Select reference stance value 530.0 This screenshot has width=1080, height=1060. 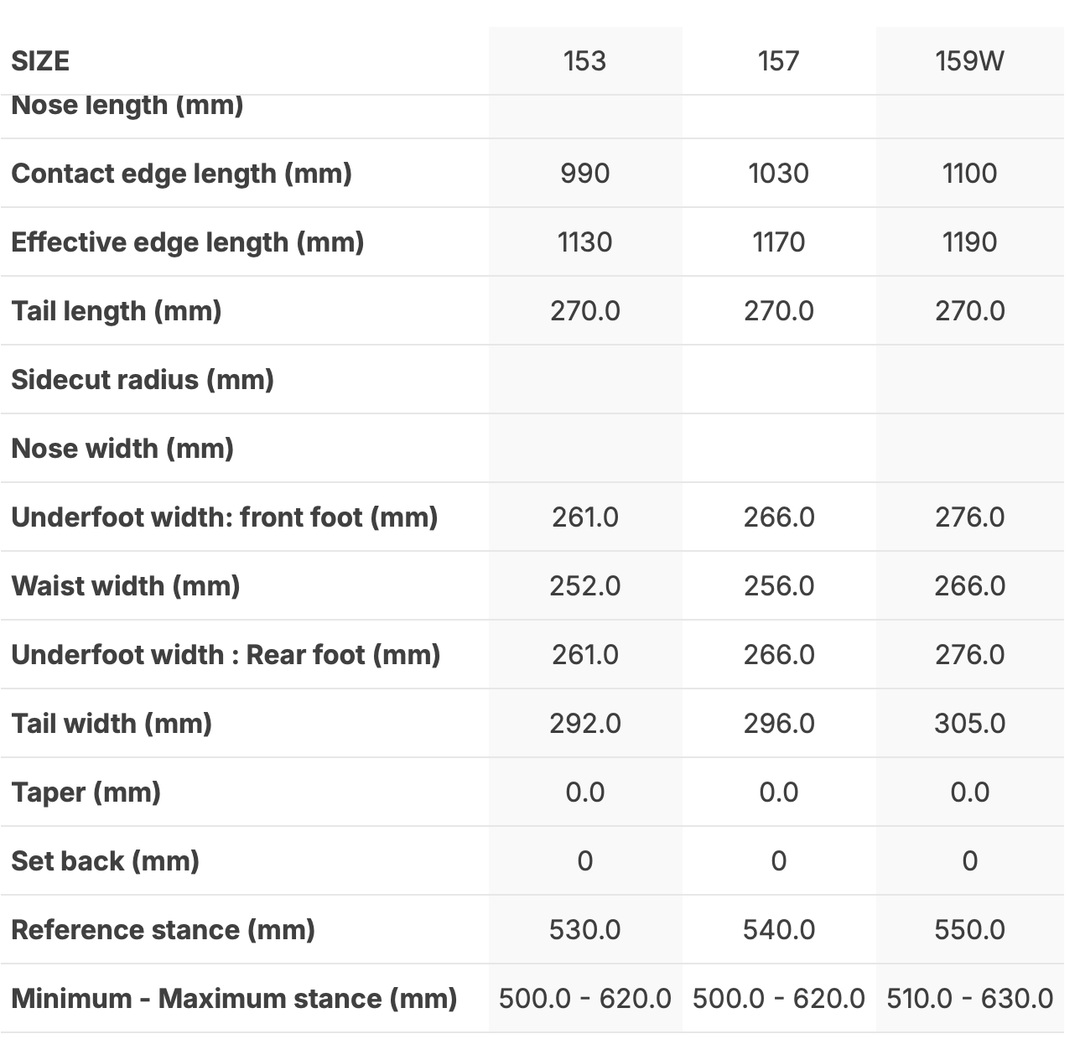point(585,930)
